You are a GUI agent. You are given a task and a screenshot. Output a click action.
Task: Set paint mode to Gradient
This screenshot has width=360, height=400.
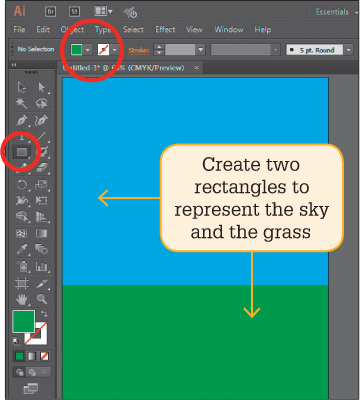32,356
